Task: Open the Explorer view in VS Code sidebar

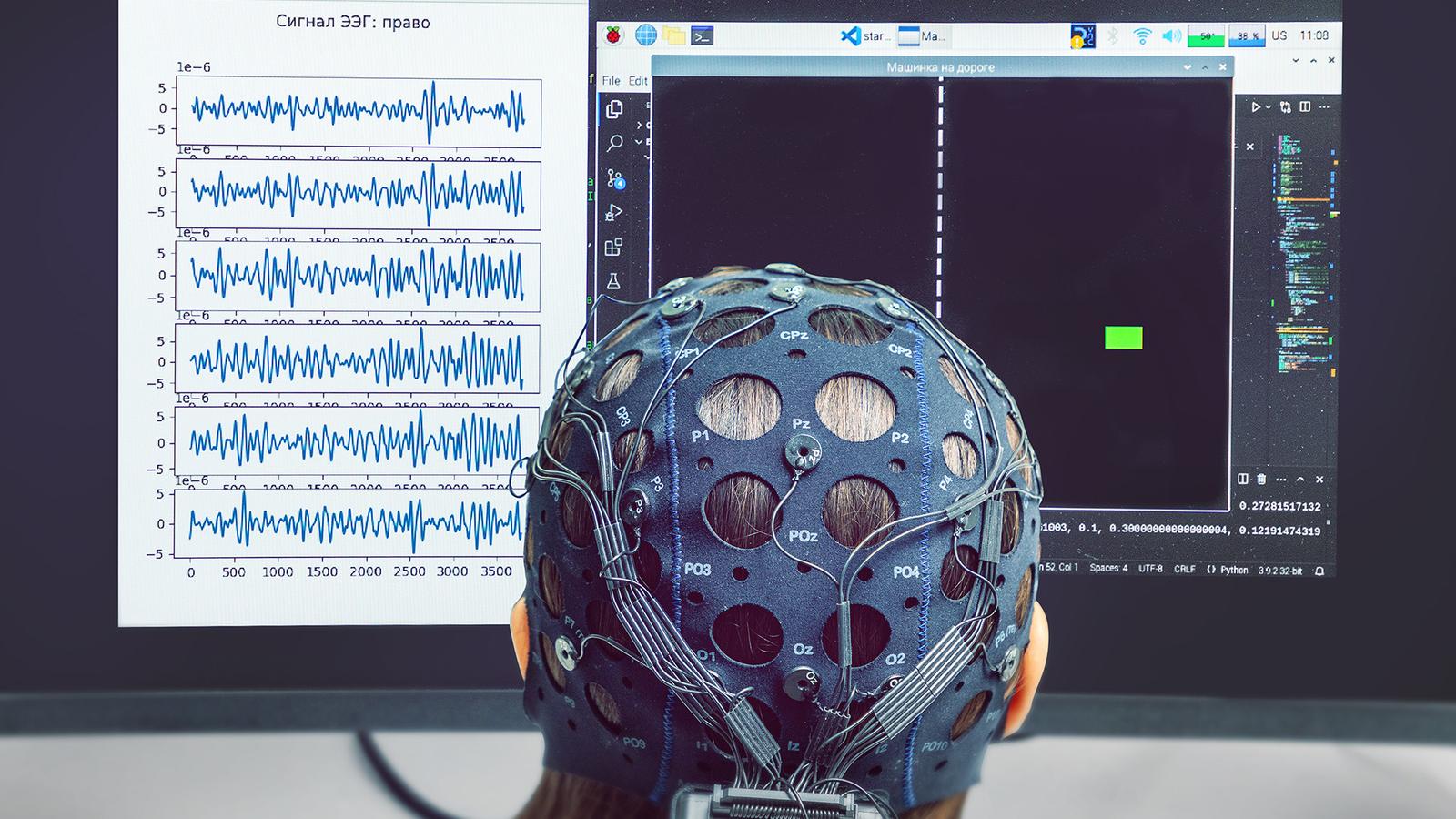Action: (x=614, y=109)
